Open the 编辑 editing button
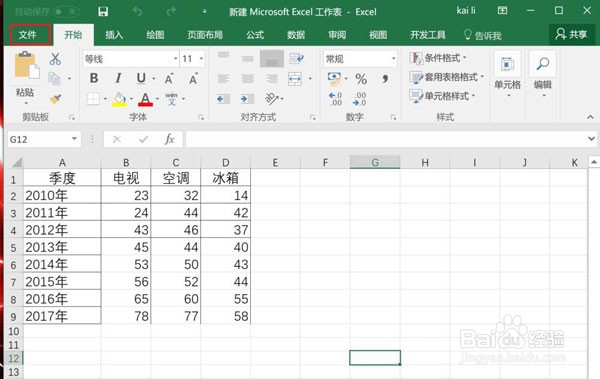Viewport: 600px width, 379px height. click(x=543, y=74)
